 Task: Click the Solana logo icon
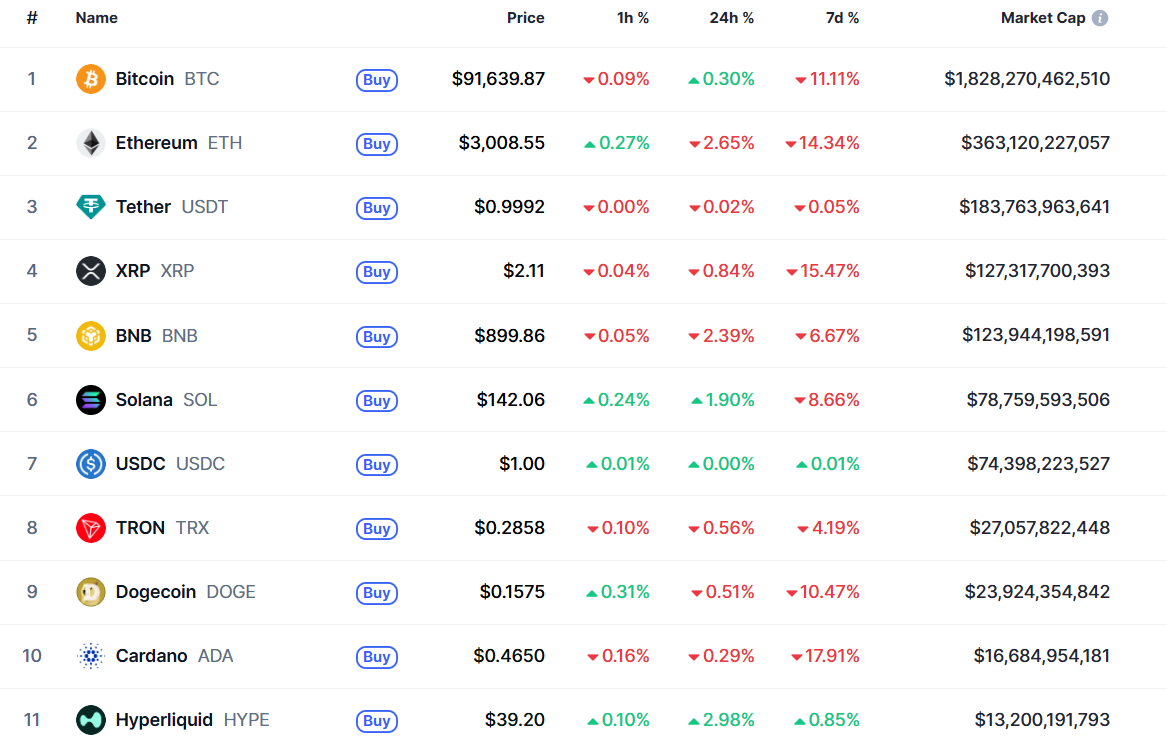tap(90, 400)
